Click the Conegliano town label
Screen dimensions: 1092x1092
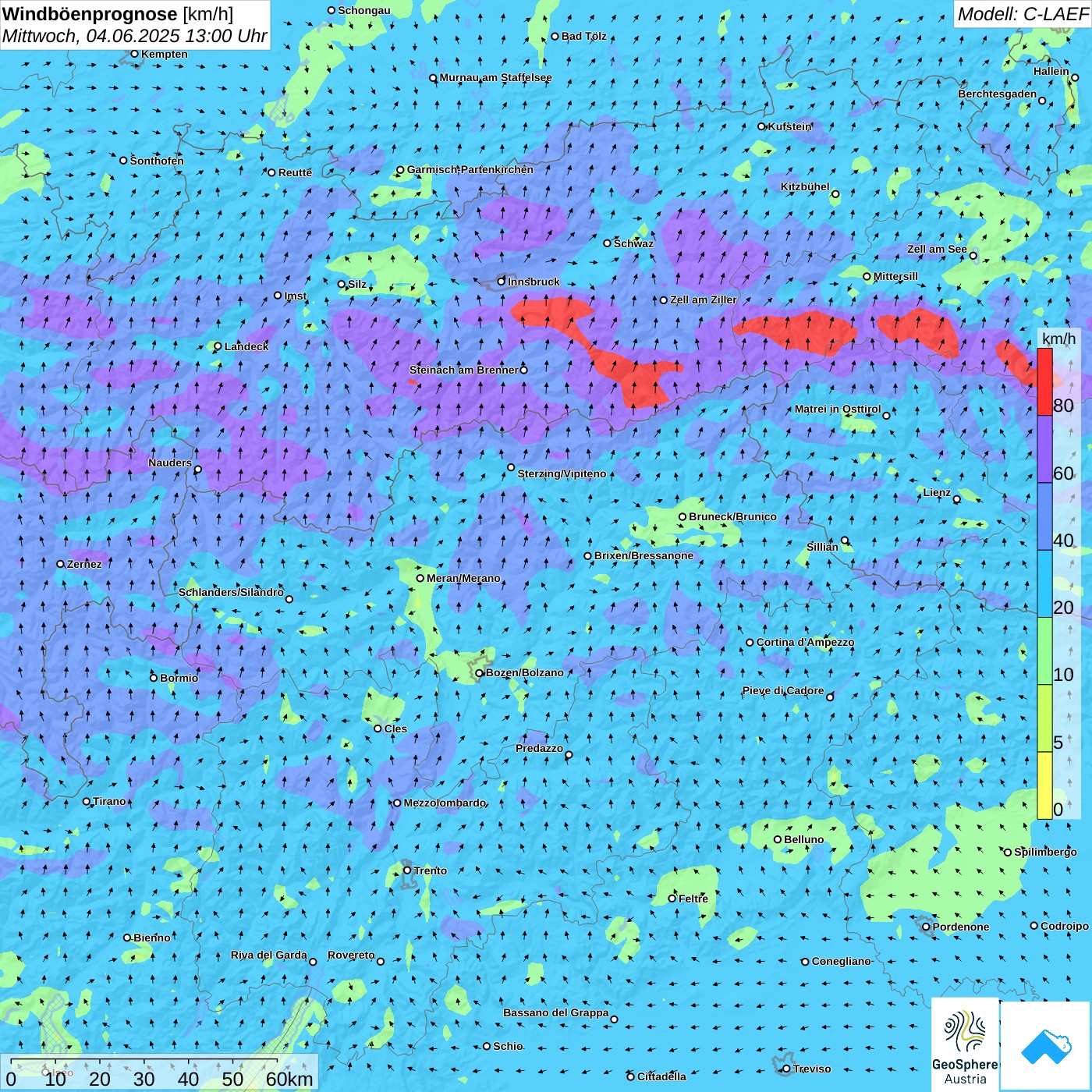pos(841,961)
